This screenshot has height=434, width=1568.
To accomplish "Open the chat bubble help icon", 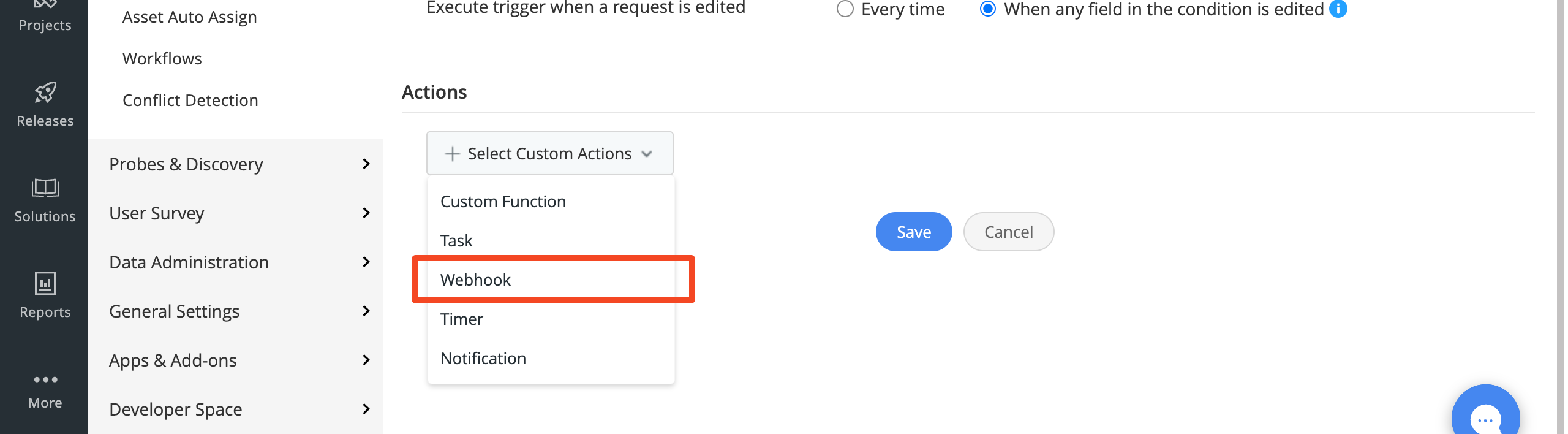I will coord(1485,414).
